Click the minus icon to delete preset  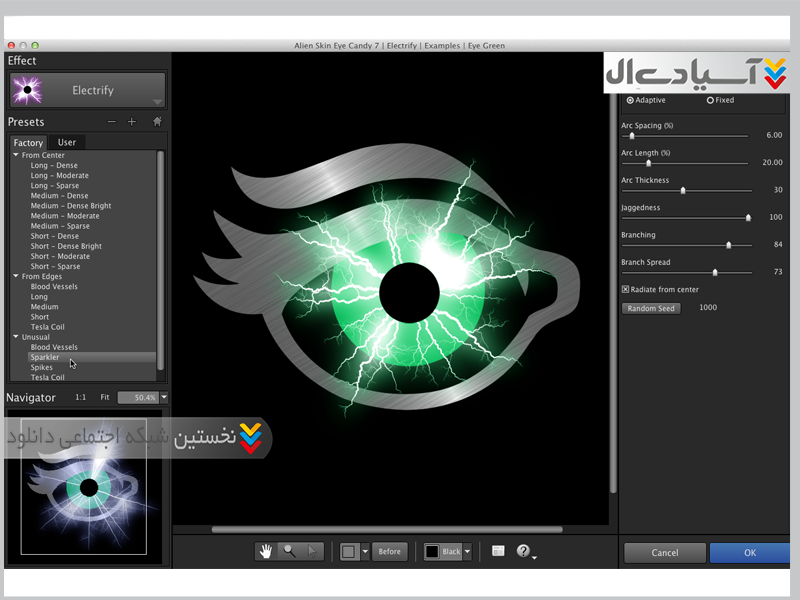click(x=112, y=122)
